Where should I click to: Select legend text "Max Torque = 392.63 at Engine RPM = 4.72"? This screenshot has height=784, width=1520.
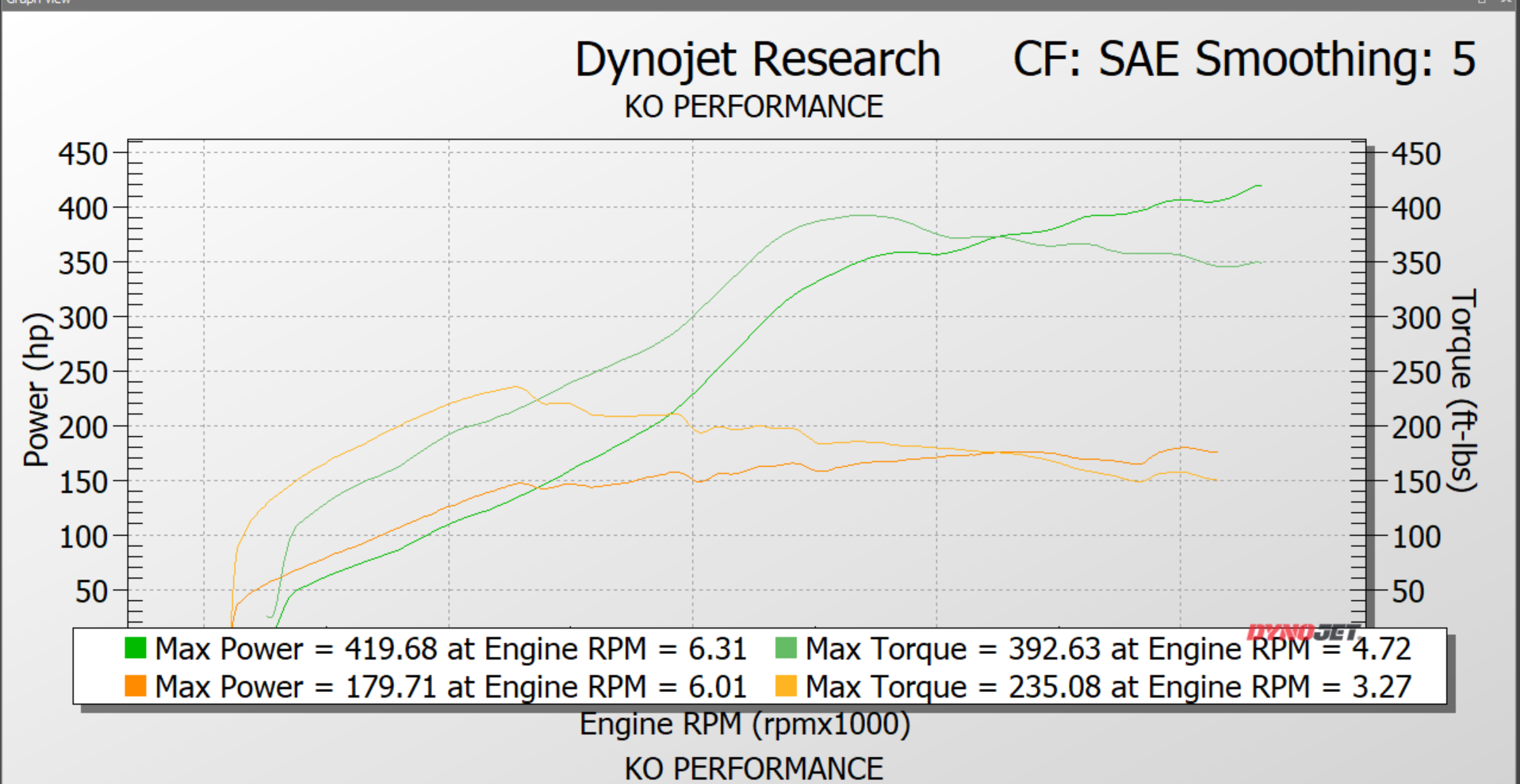[x=1108, y=649]
